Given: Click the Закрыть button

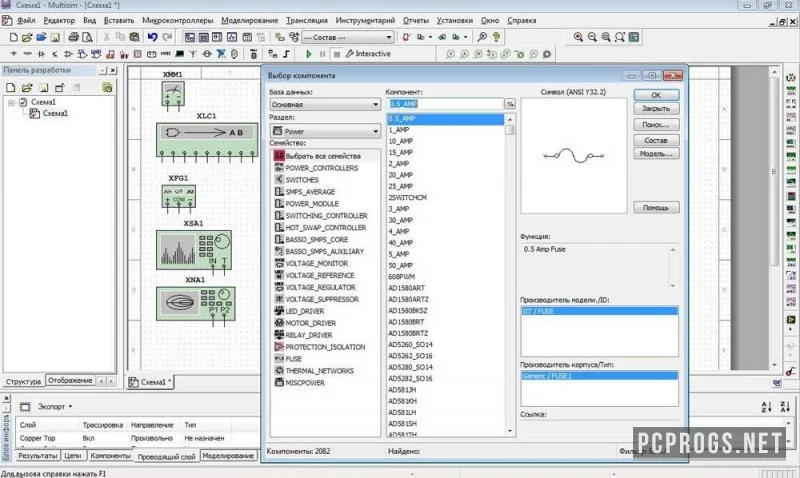Looking at the screenshot, I should coord(656,109).
